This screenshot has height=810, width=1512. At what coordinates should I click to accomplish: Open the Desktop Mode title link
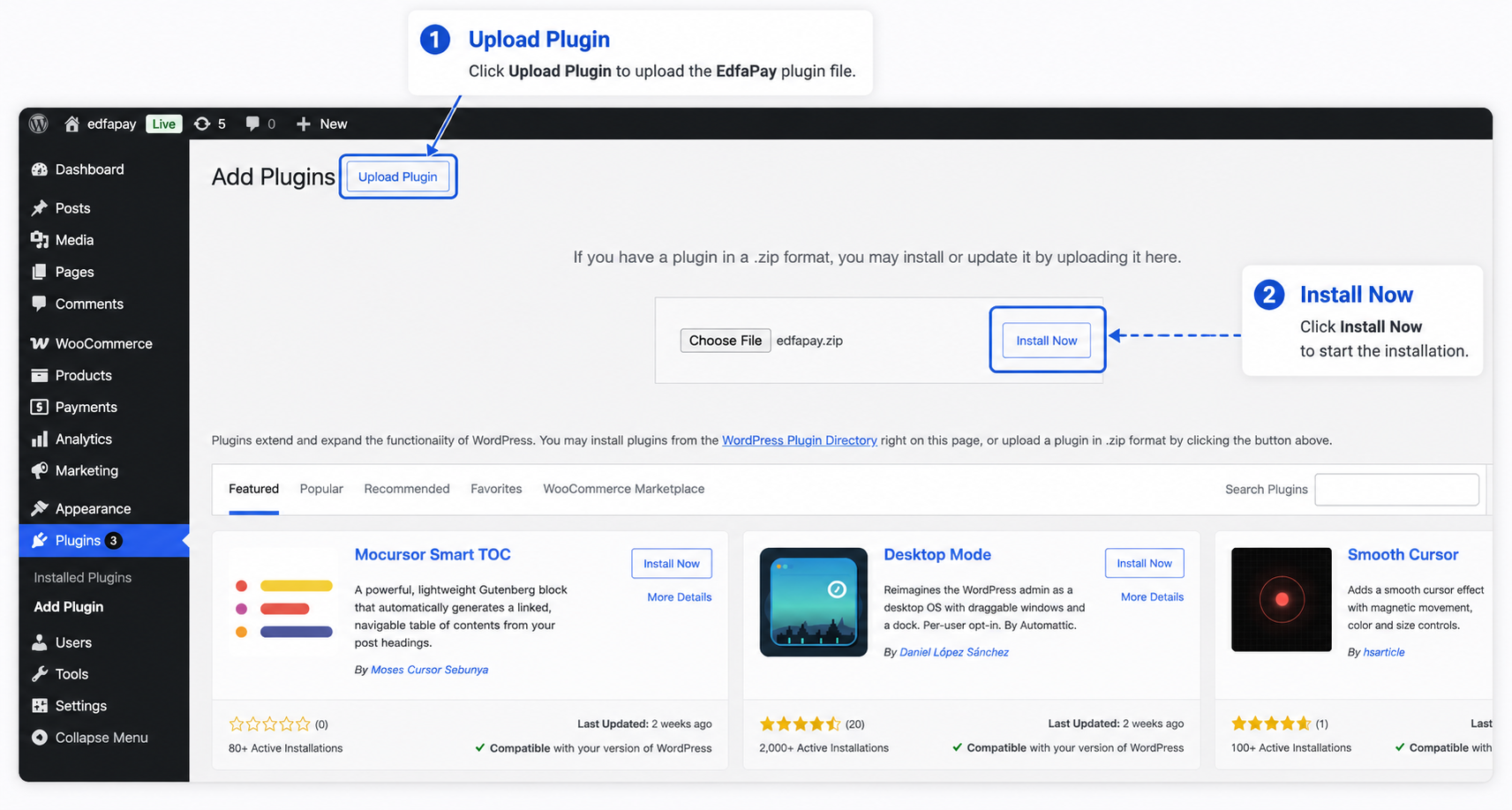(x=937, y=555)
